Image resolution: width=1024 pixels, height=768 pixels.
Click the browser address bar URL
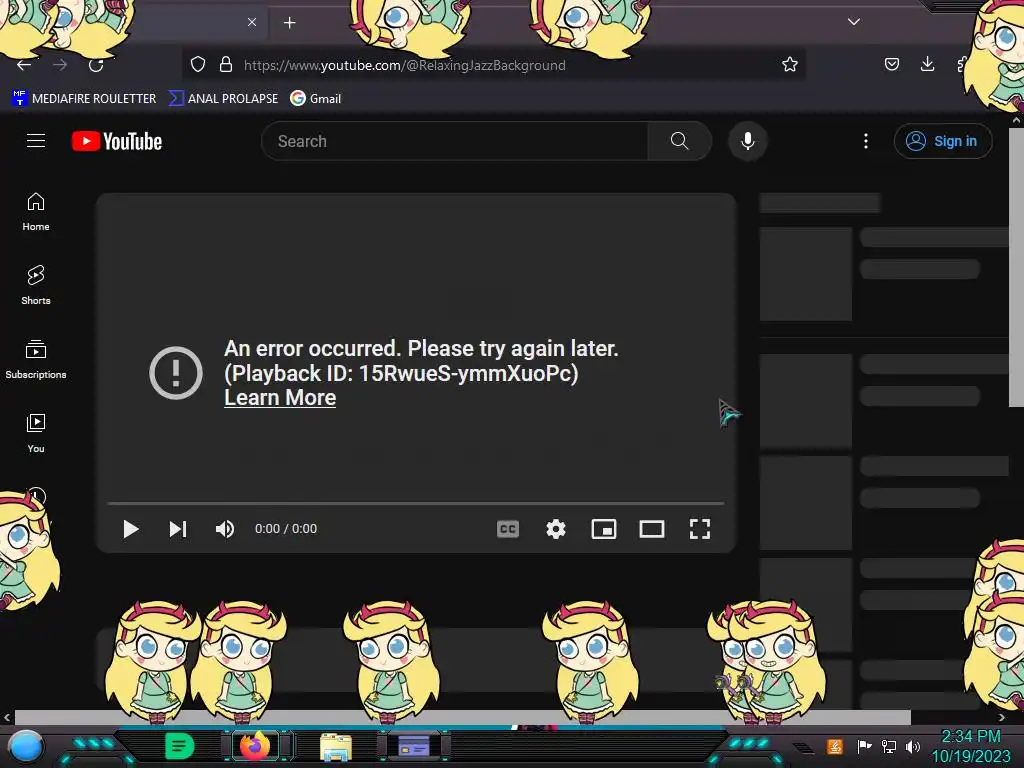pos(404,65)
